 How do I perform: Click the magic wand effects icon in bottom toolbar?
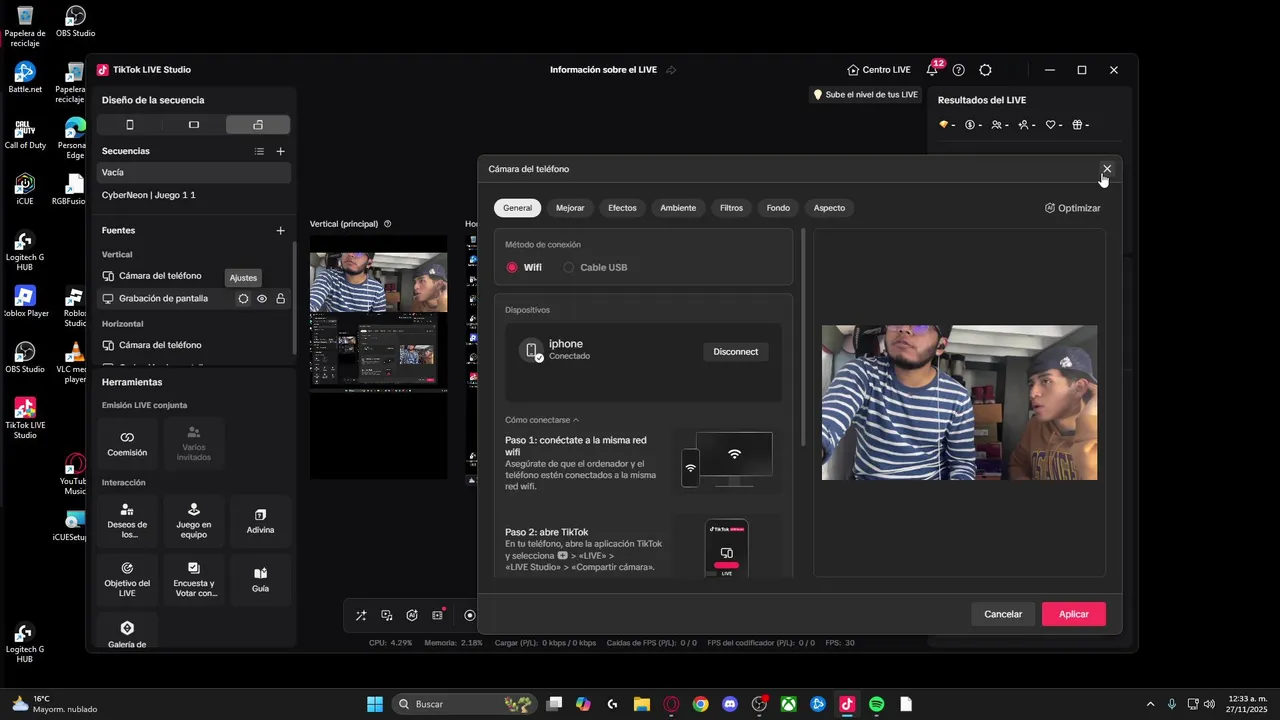361,615
